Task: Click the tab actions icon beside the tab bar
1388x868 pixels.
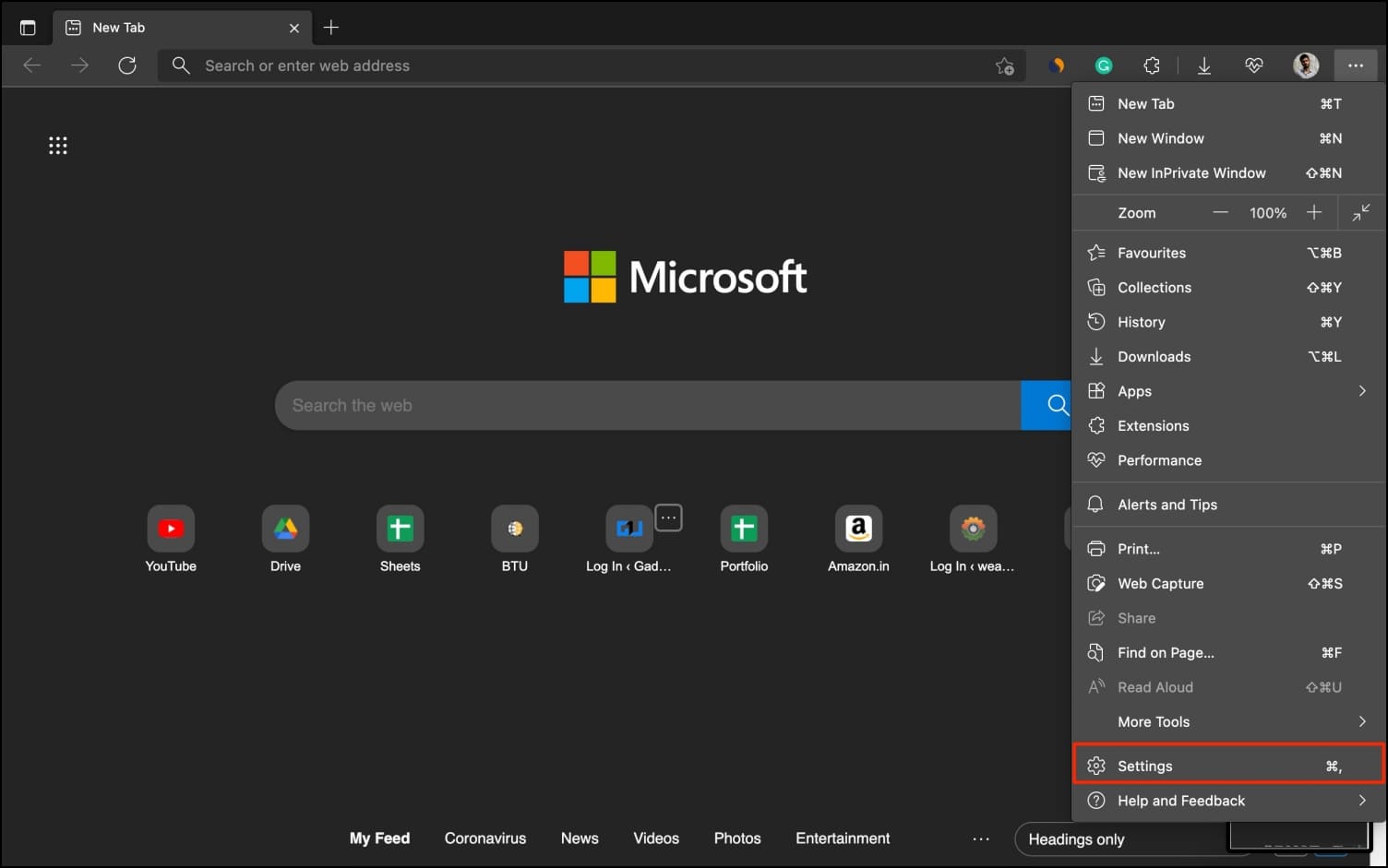Action: click(28, 27)
